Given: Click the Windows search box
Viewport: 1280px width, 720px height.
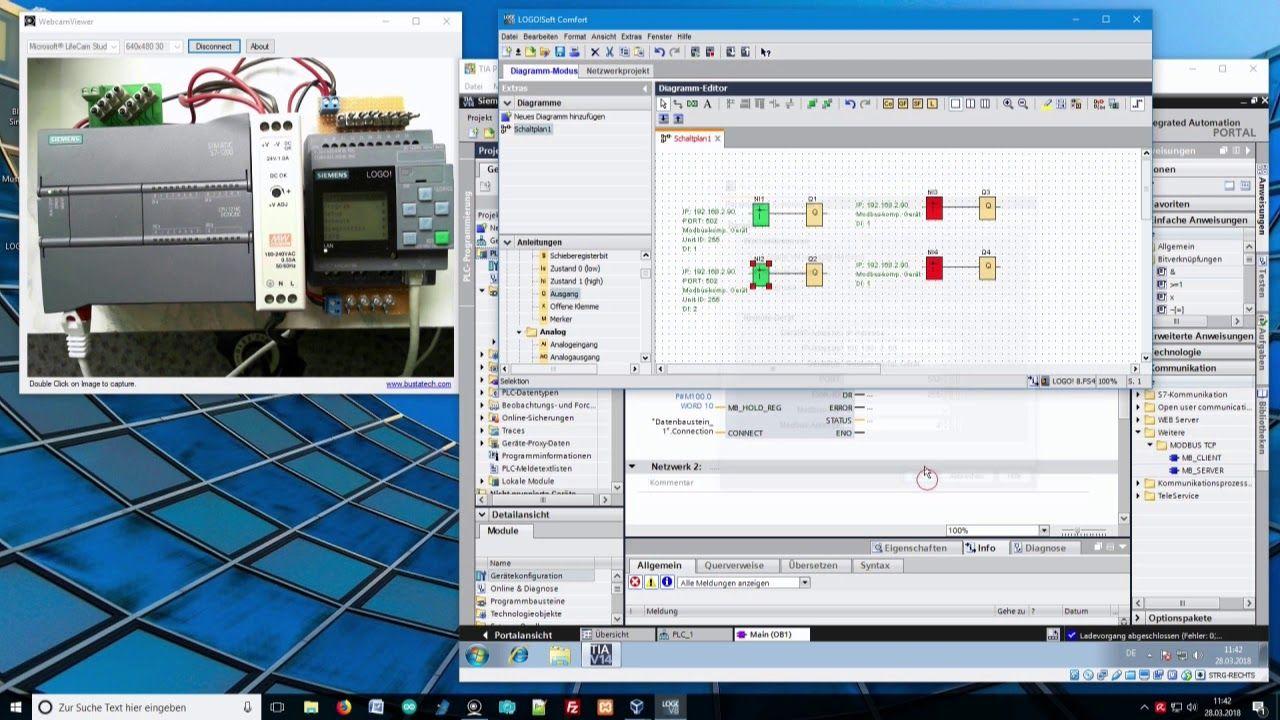Looking at the screenshot, I should 147,707.
